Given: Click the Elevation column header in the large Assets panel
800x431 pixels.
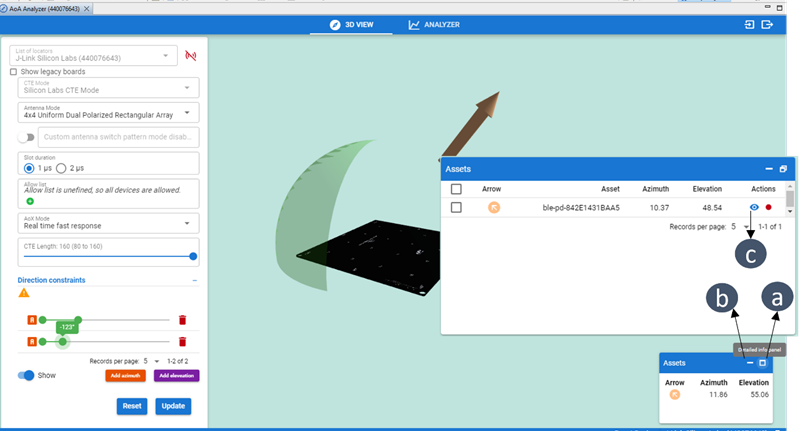Looking at the screenshot, I should pyautogui.click(x=707, y=189).
